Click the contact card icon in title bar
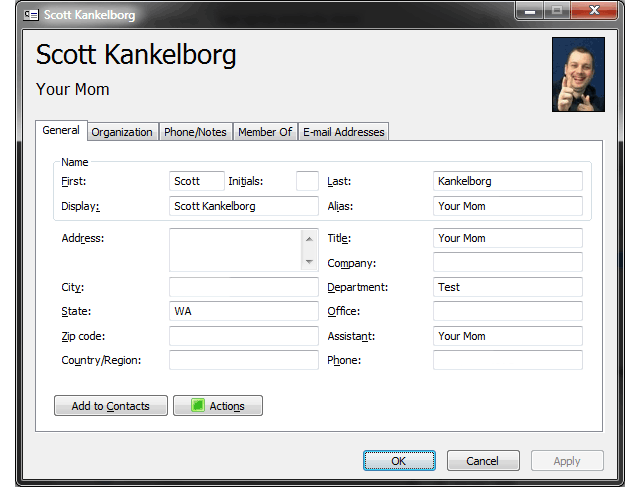The height and width of the screenshot is (487, 640). pyautogui.click(x=30, y=15)
